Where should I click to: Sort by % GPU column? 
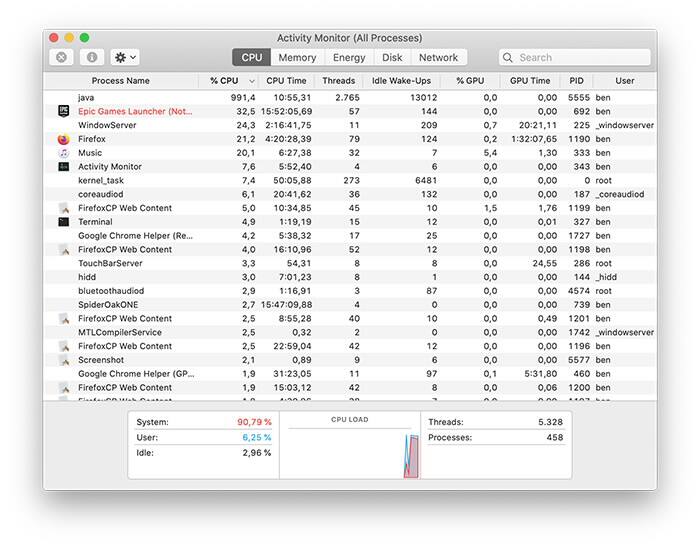470,81
